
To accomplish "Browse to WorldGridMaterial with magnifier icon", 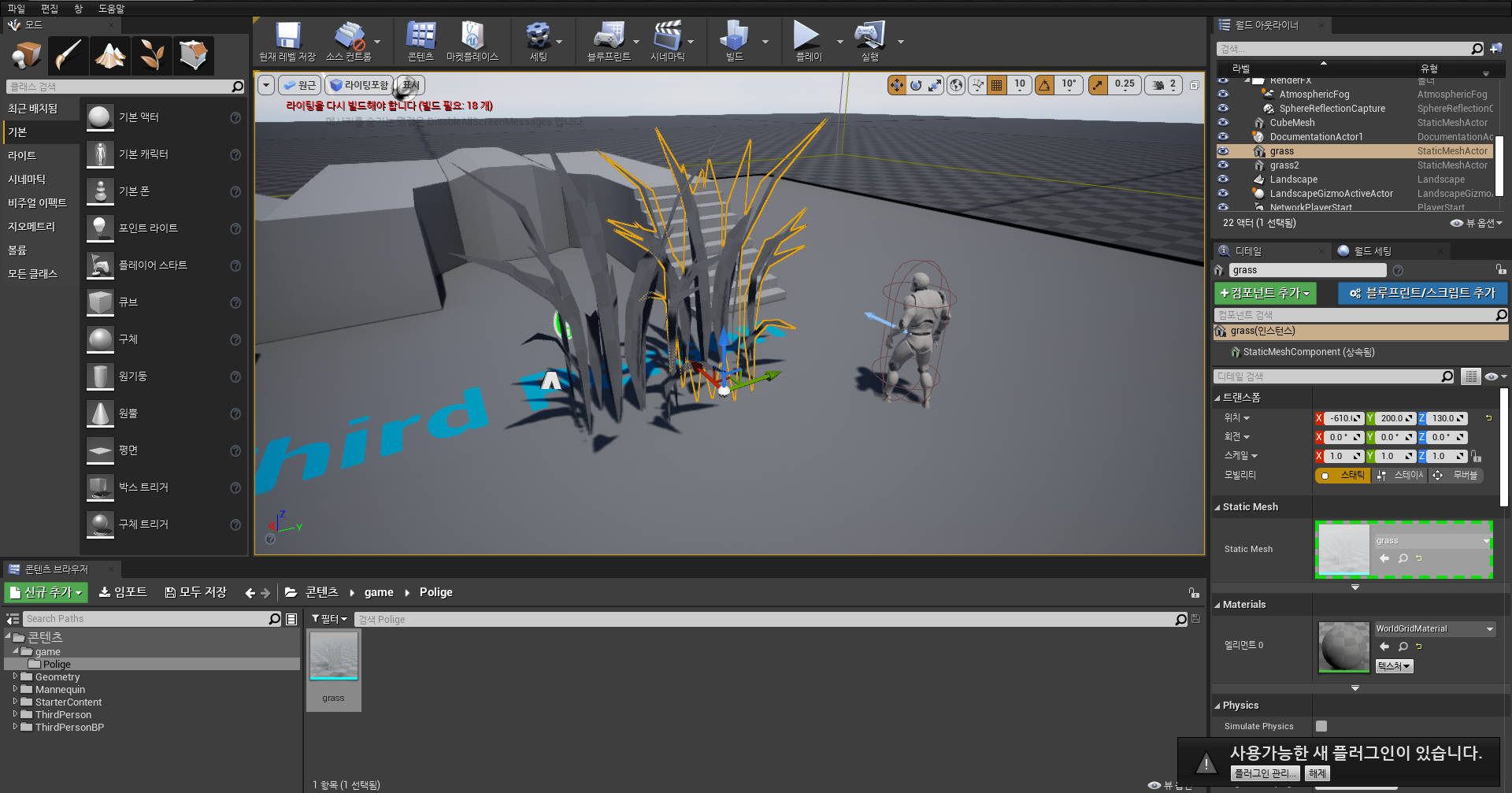I will pos(1403,647).
